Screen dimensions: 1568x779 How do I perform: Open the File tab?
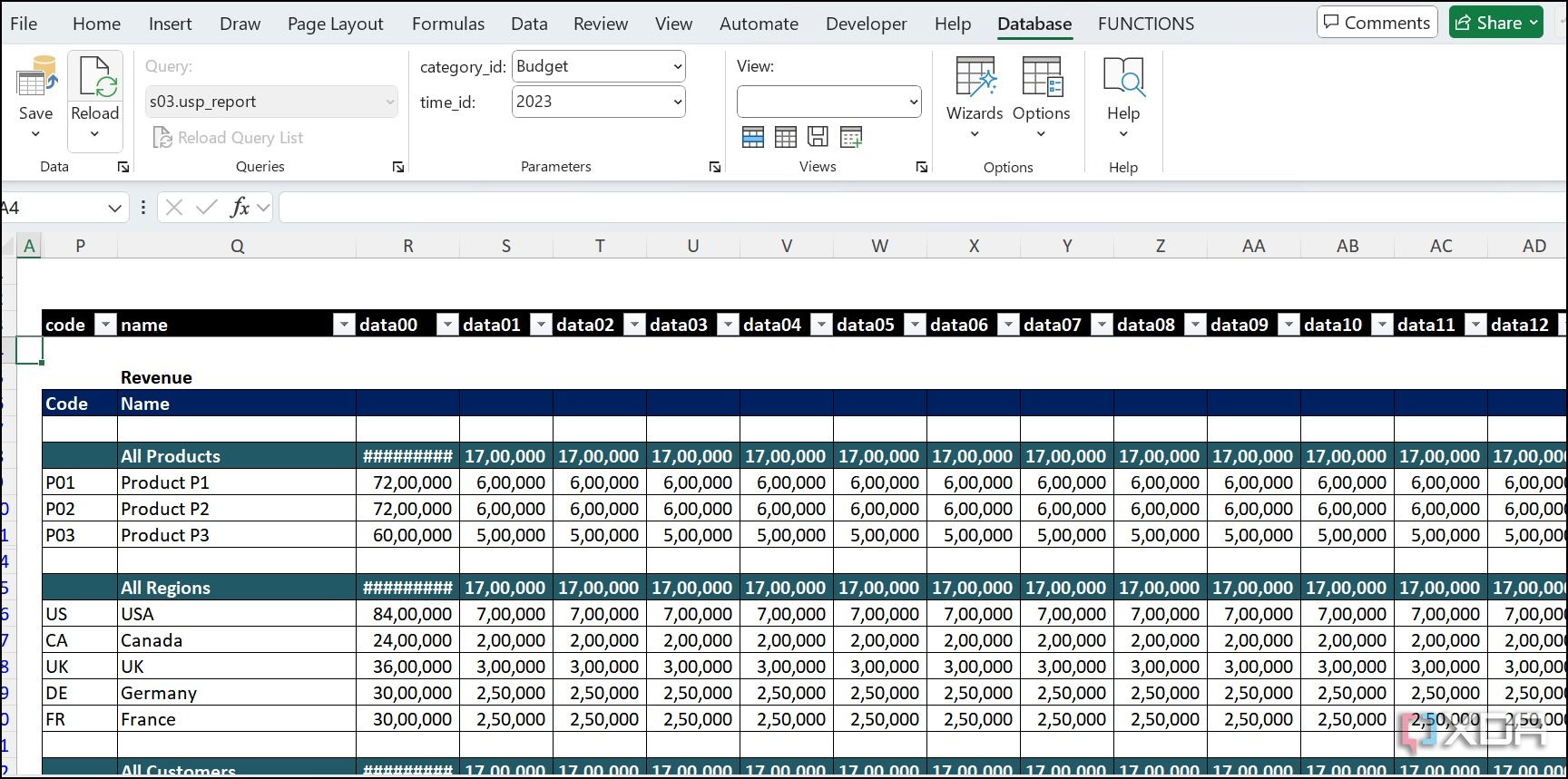24,24
